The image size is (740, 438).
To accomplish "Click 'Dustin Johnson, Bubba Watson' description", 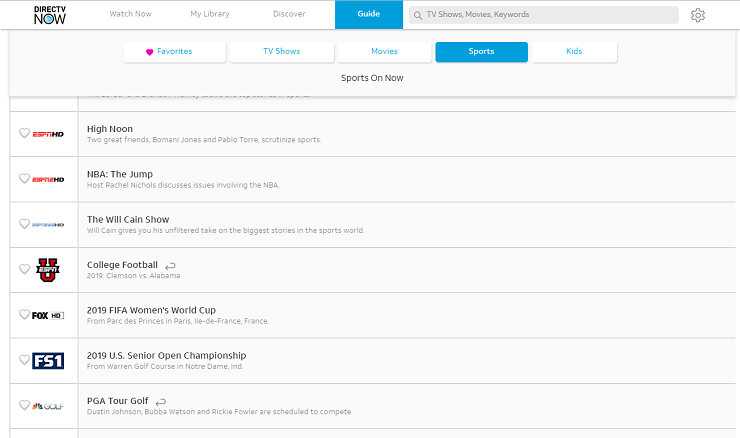I will pos(219,412).
